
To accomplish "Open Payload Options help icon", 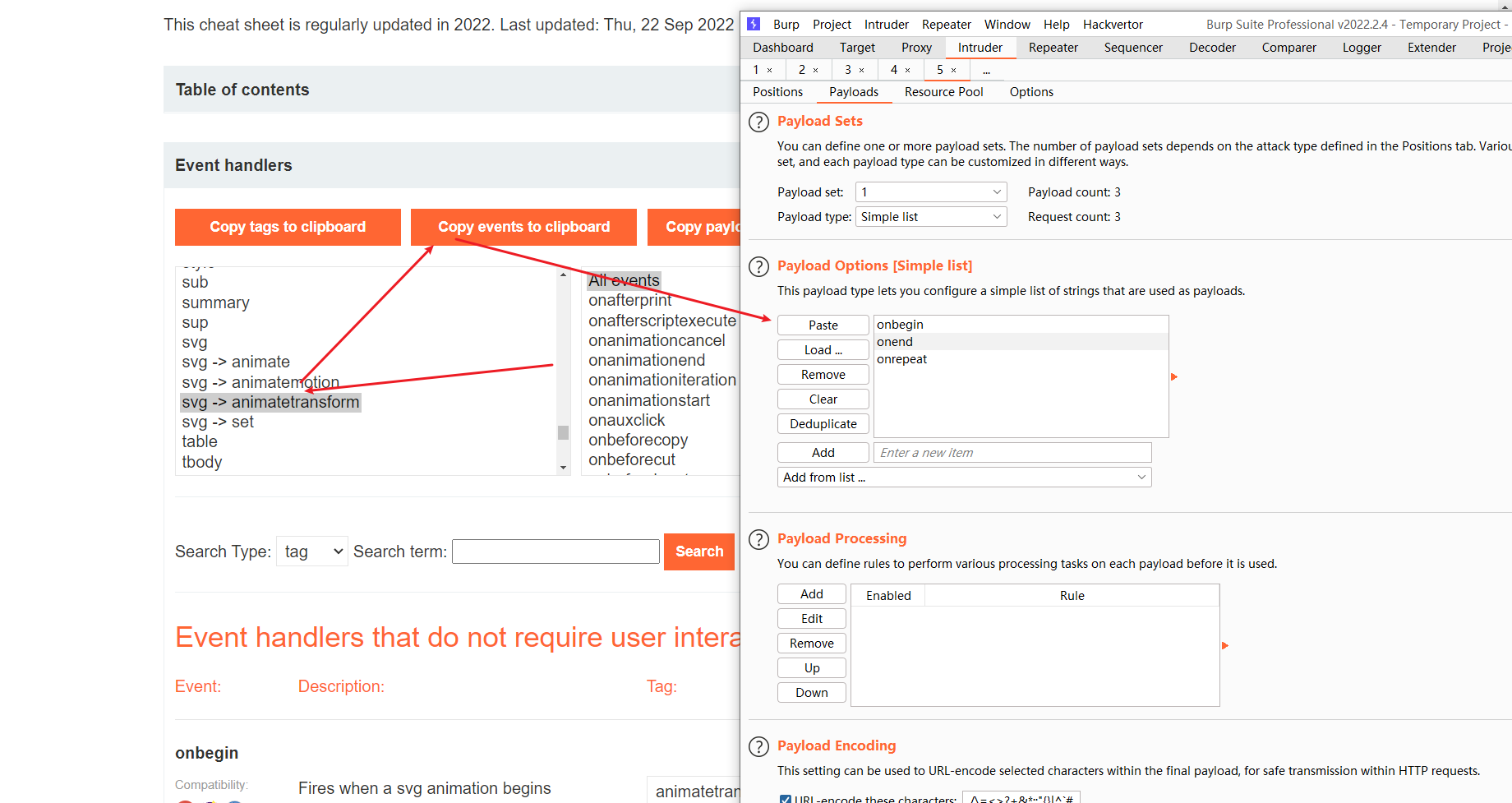I will (x=758, y=267).
